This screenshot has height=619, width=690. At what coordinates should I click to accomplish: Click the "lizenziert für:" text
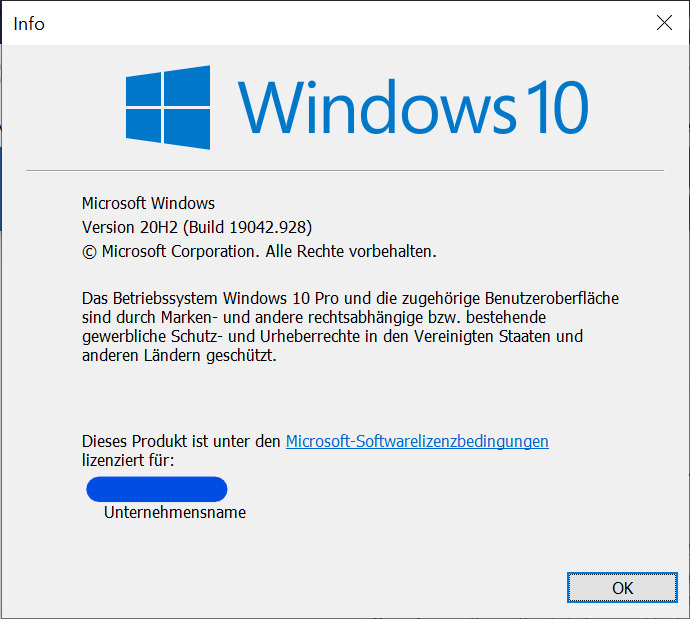coord(128,461)
